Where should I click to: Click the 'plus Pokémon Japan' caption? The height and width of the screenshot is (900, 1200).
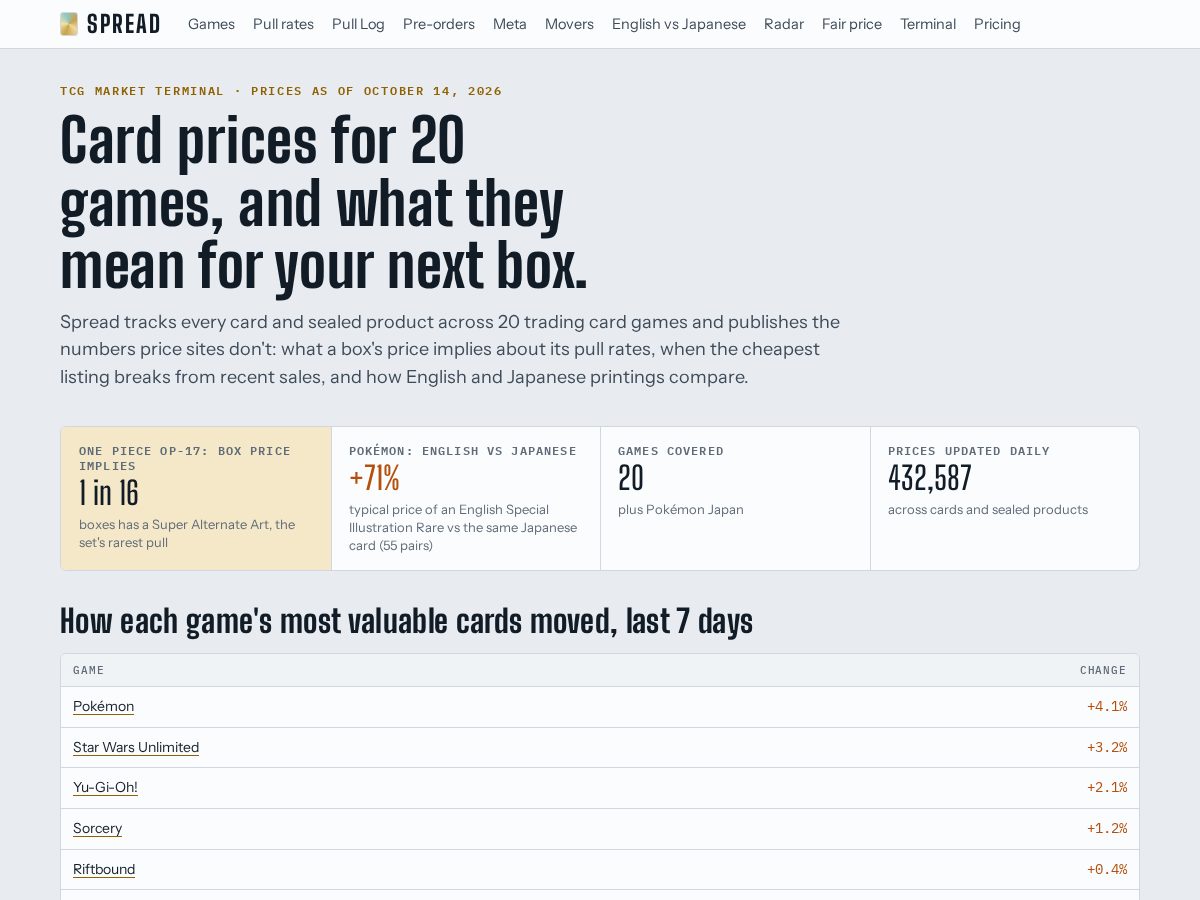[681, 509]
